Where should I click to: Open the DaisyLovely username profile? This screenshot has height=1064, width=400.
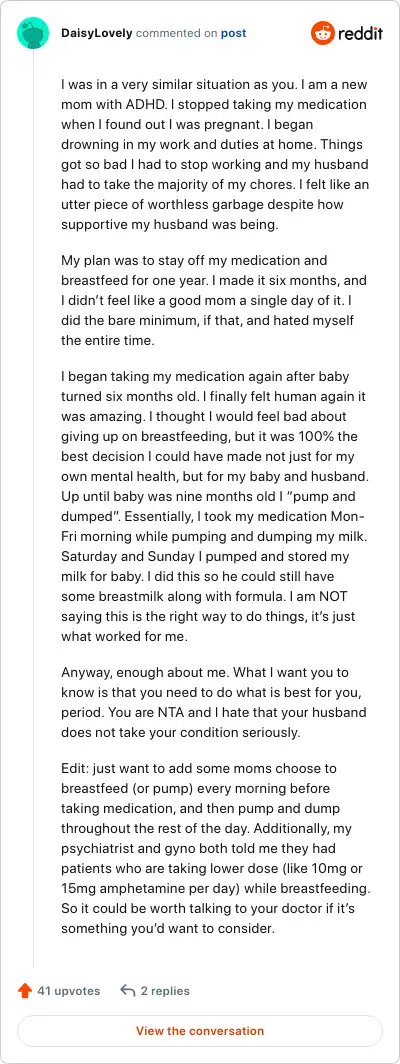coord(96,33)
